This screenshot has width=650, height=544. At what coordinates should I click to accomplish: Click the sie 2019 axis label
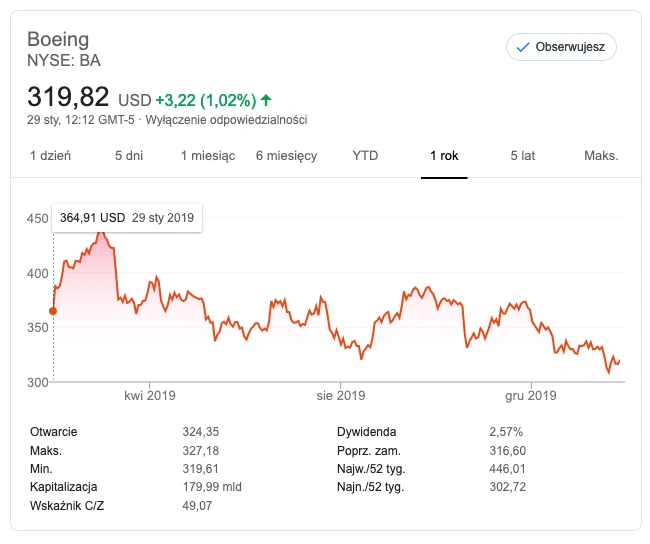click(x=341, y=396)
